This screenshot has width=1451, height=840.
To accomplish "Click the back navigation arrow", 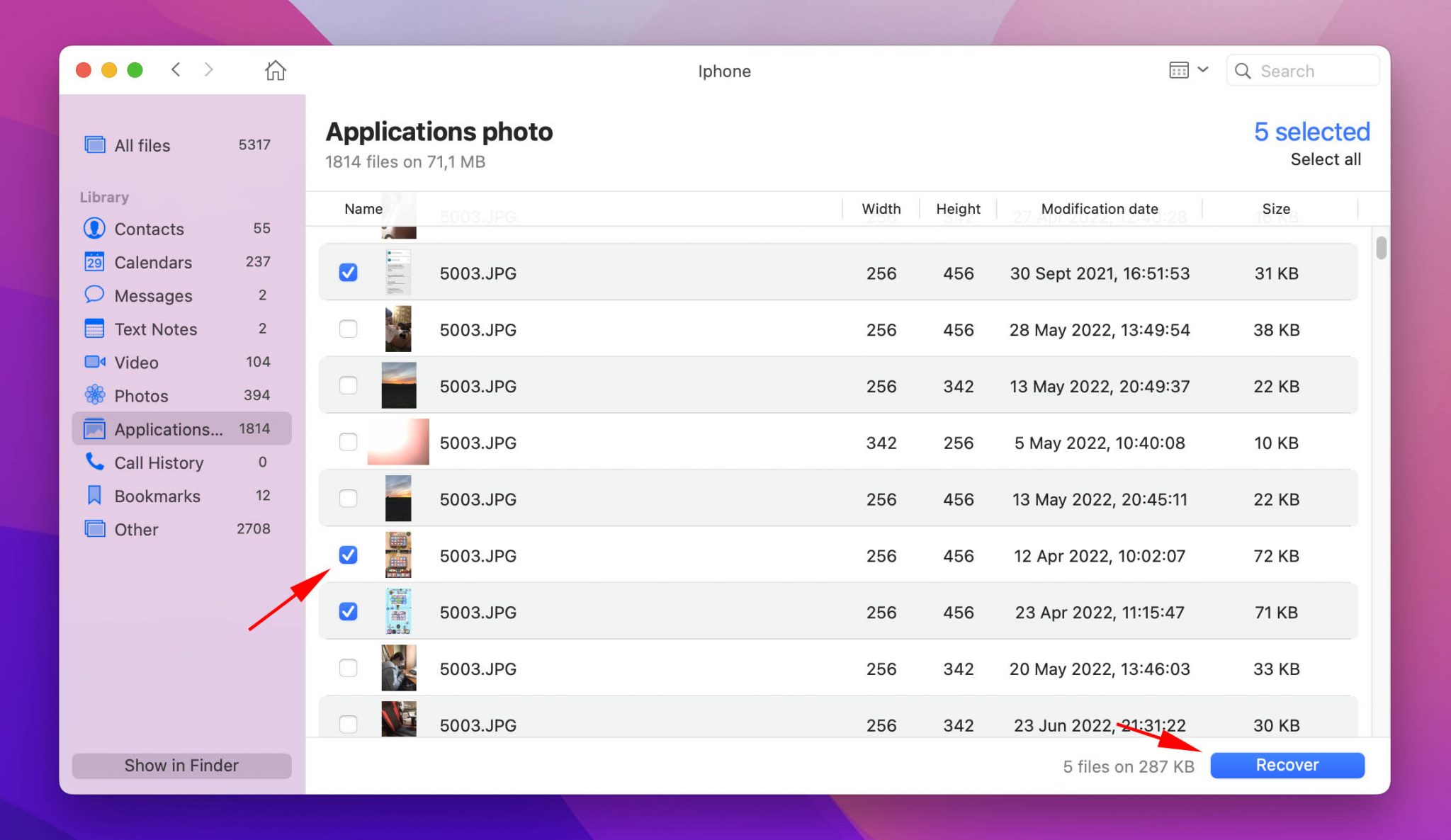I will pos(176,69).
